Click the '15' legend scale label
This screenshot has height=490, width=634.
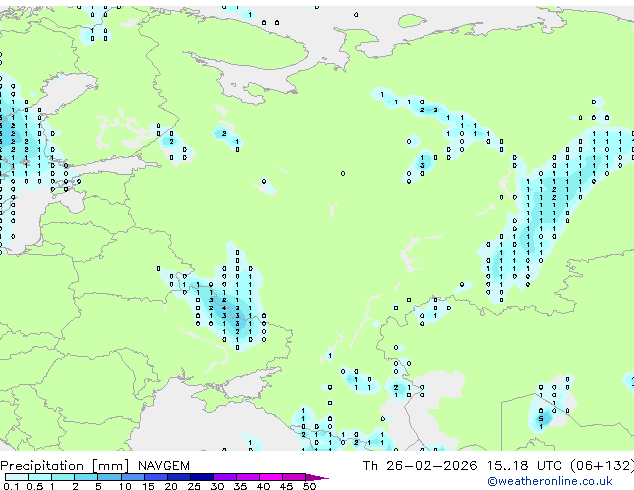(x=148, y=486)
